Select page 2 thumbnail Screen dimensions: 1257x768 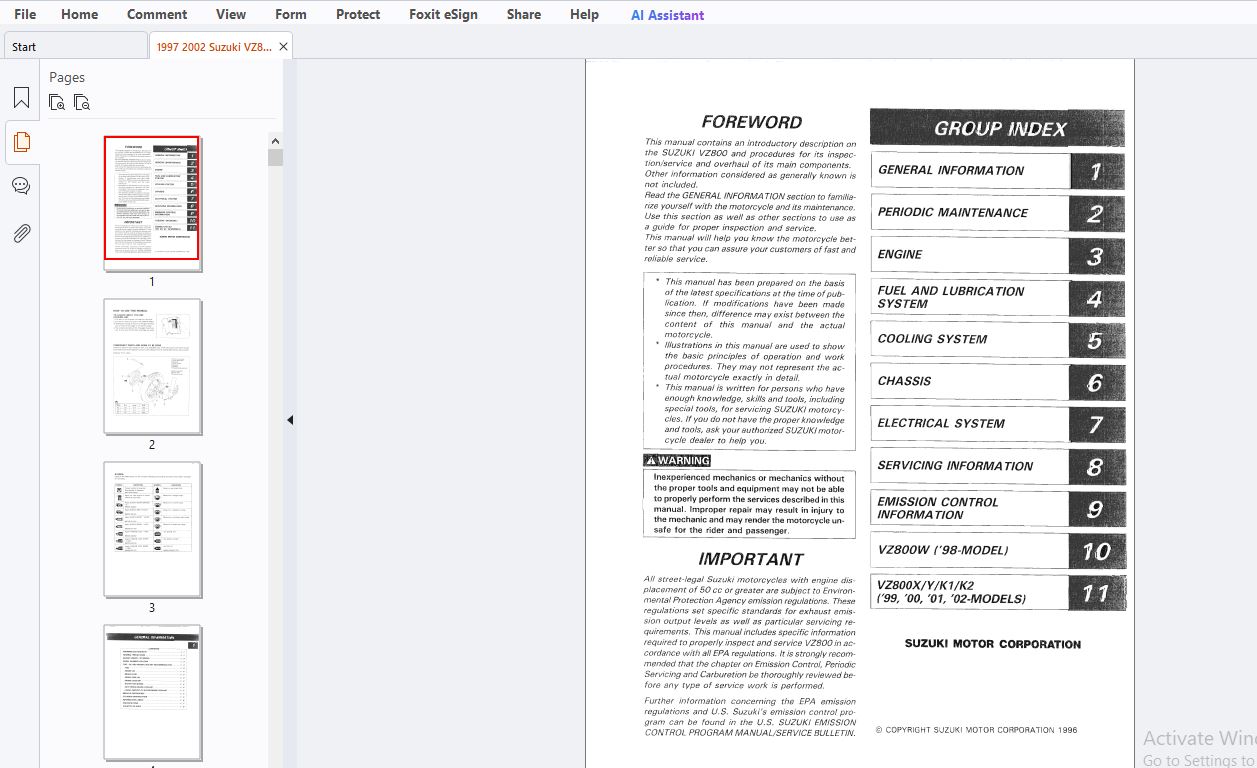click(x=152, y=366)
